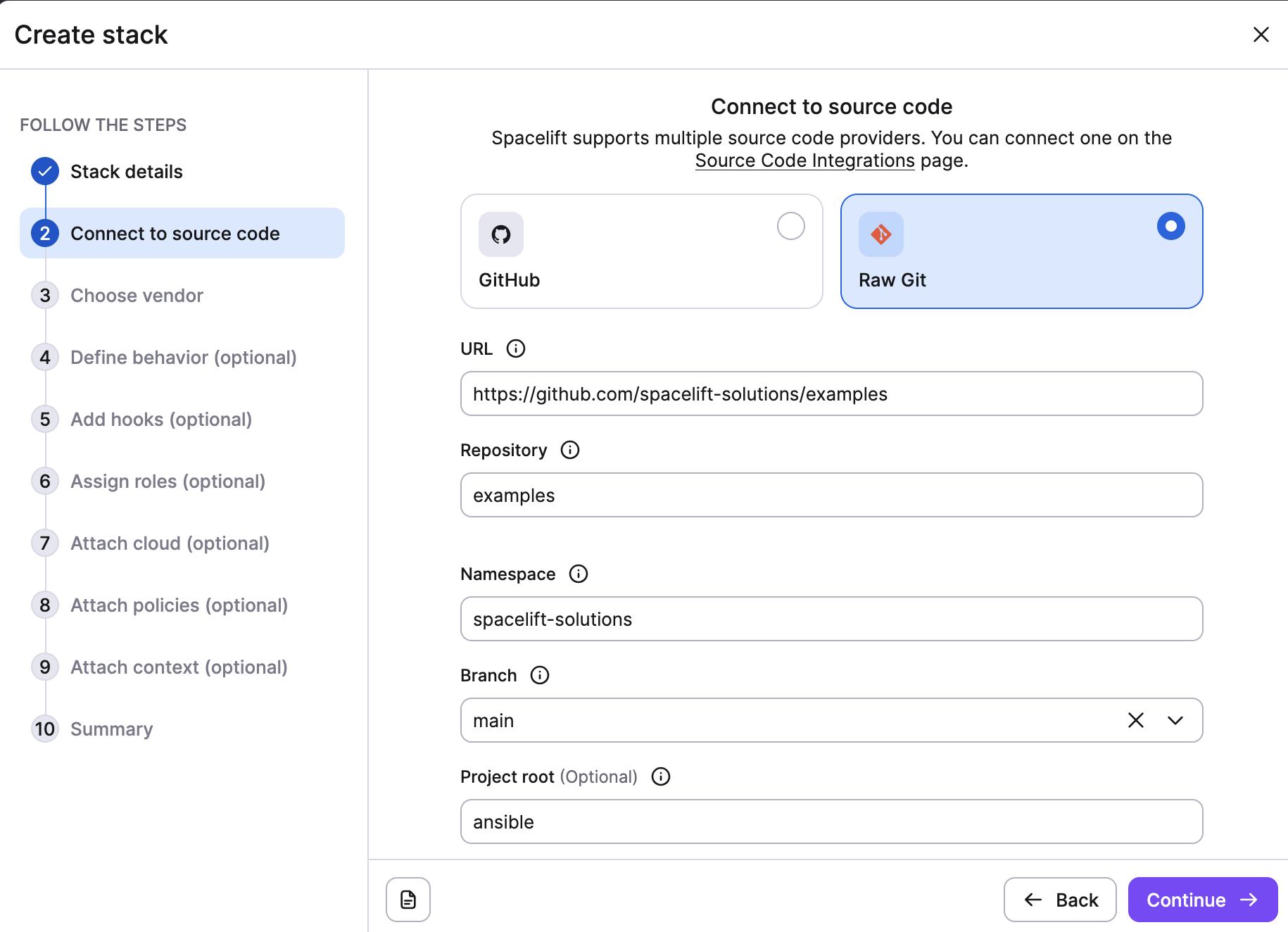This screenshot has width=1288, height=932.
Task: Select the GitHub radio button
Action: pyautogui.click(x=791, y=226)
